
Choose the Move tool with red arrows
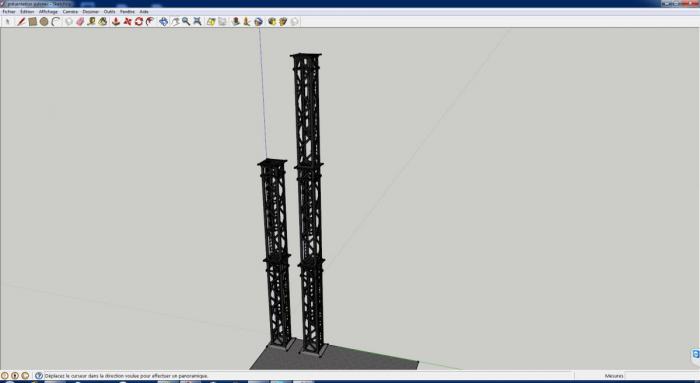point(127,21)
